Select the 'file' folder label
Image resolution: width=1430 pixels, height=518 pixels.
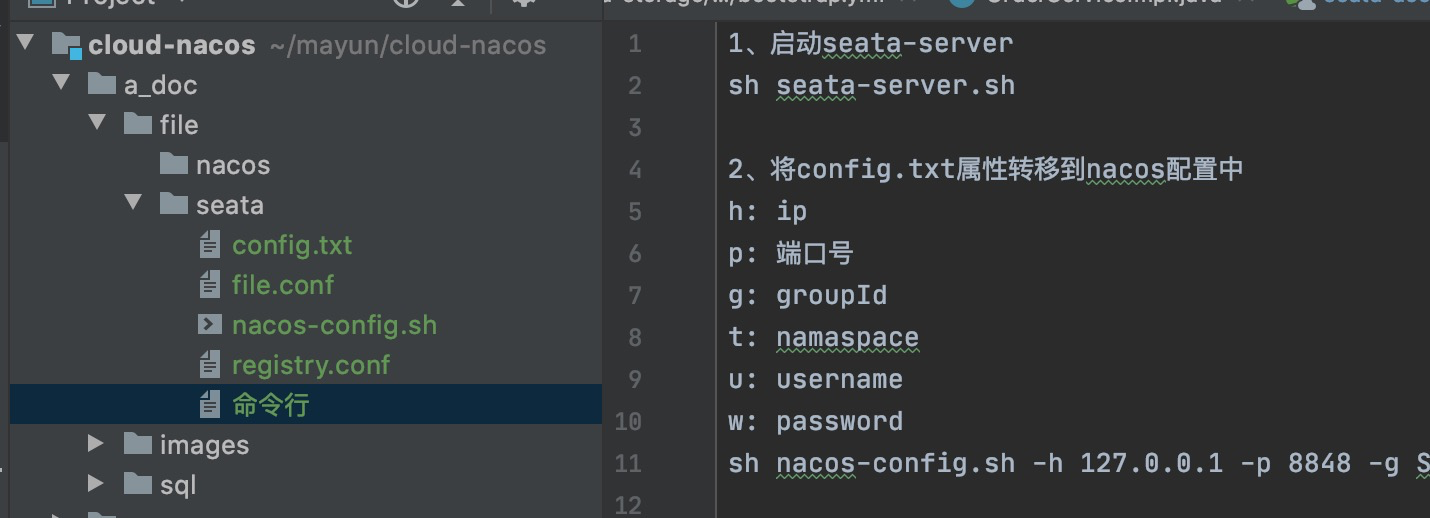[x=179, y=125]
